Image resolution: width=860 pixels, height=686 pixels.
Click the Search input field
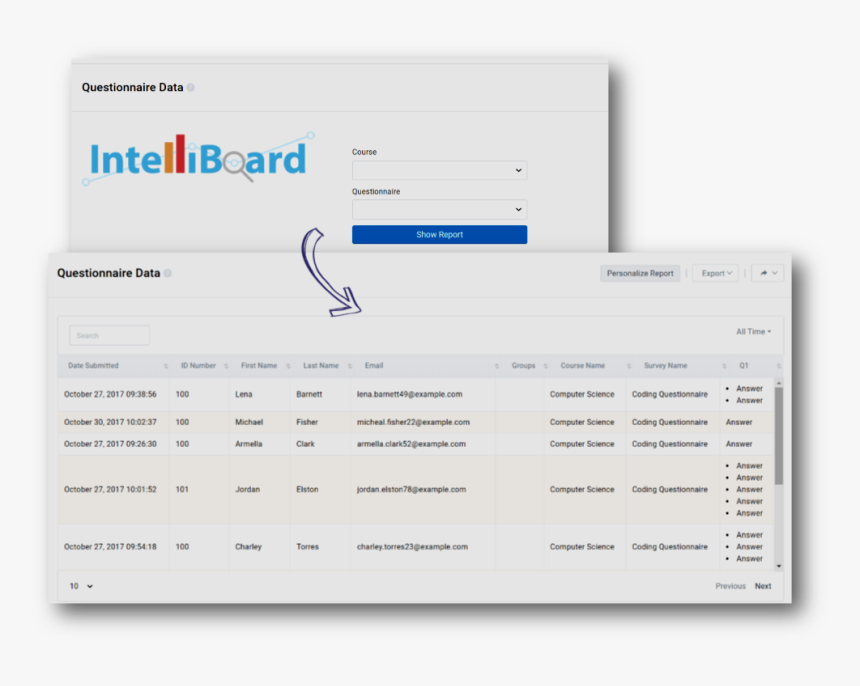coord(109,335)
